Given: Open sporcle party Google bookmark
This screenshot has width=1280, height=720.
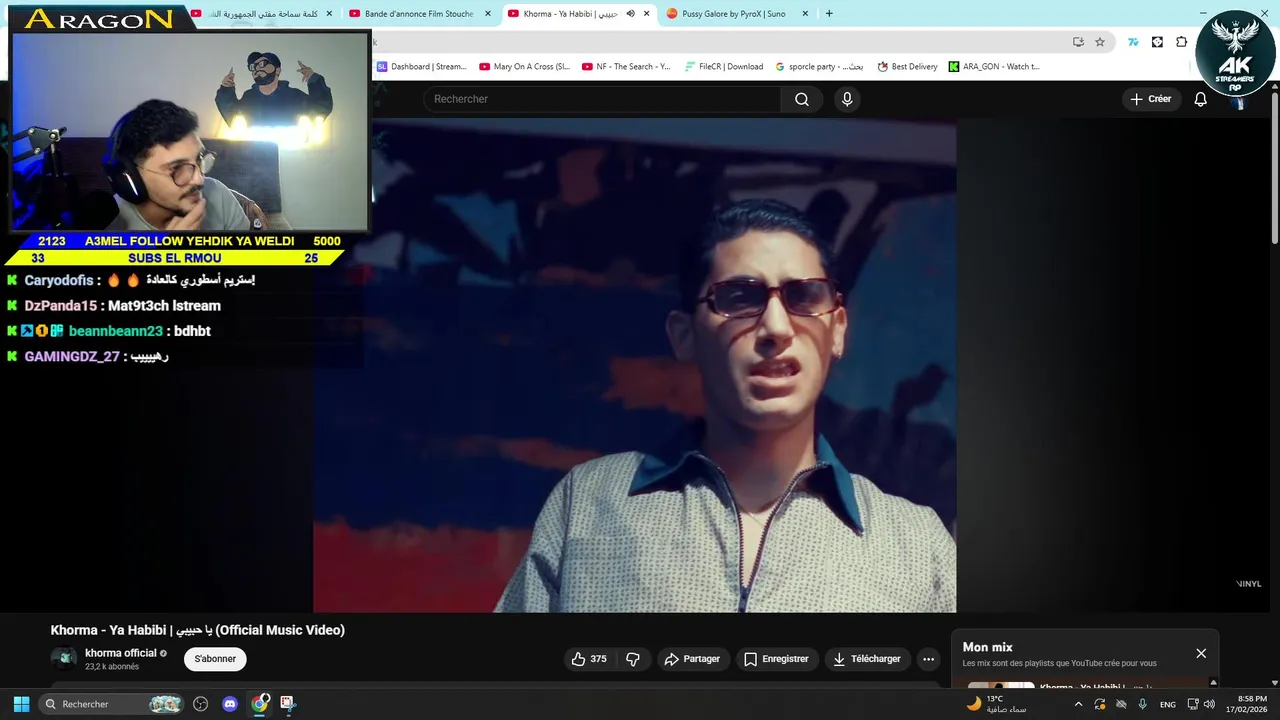Looking at the screenshot, I should (819, 67).
